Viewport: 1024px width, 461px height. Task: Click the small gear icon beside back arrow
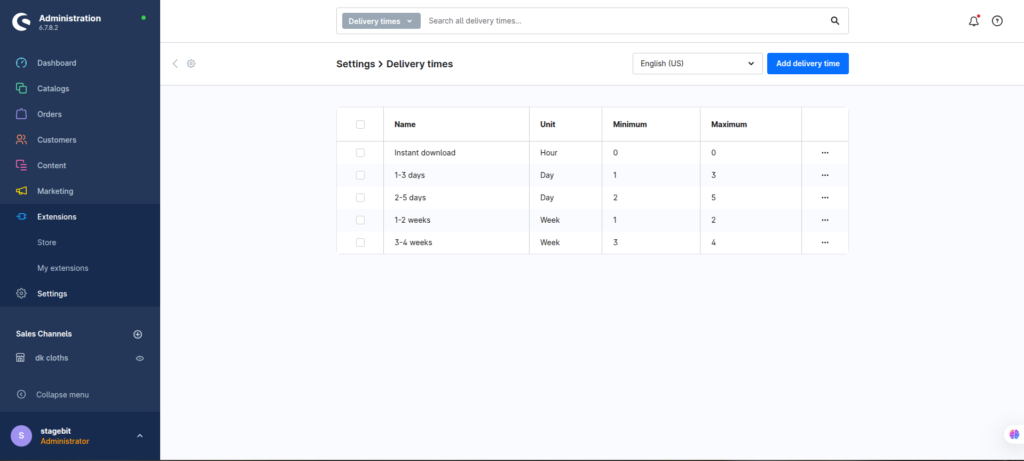(x=191, y=63)
